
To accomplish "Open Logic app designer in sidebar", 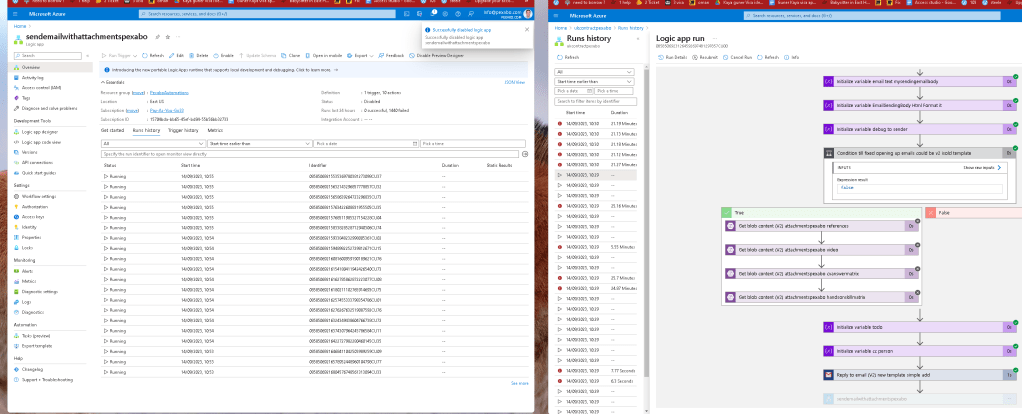I will [x=38, y=132].
